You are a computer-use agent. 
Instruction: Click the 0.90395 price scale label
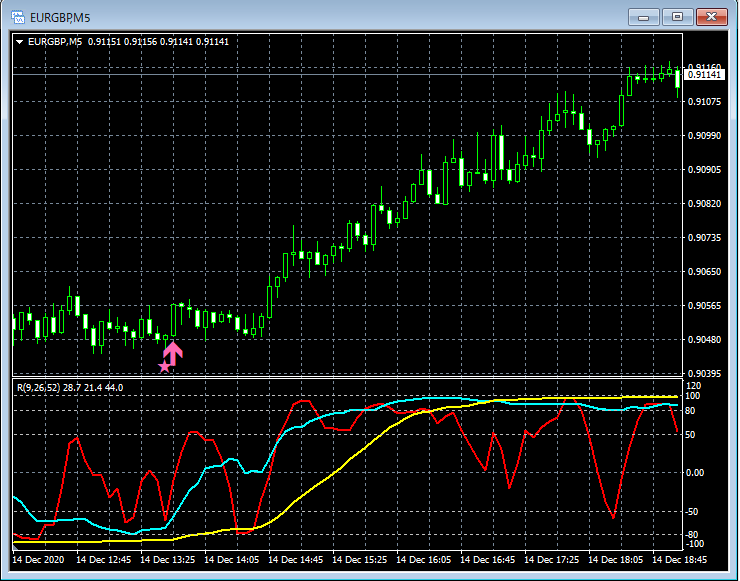pos(706,374)
